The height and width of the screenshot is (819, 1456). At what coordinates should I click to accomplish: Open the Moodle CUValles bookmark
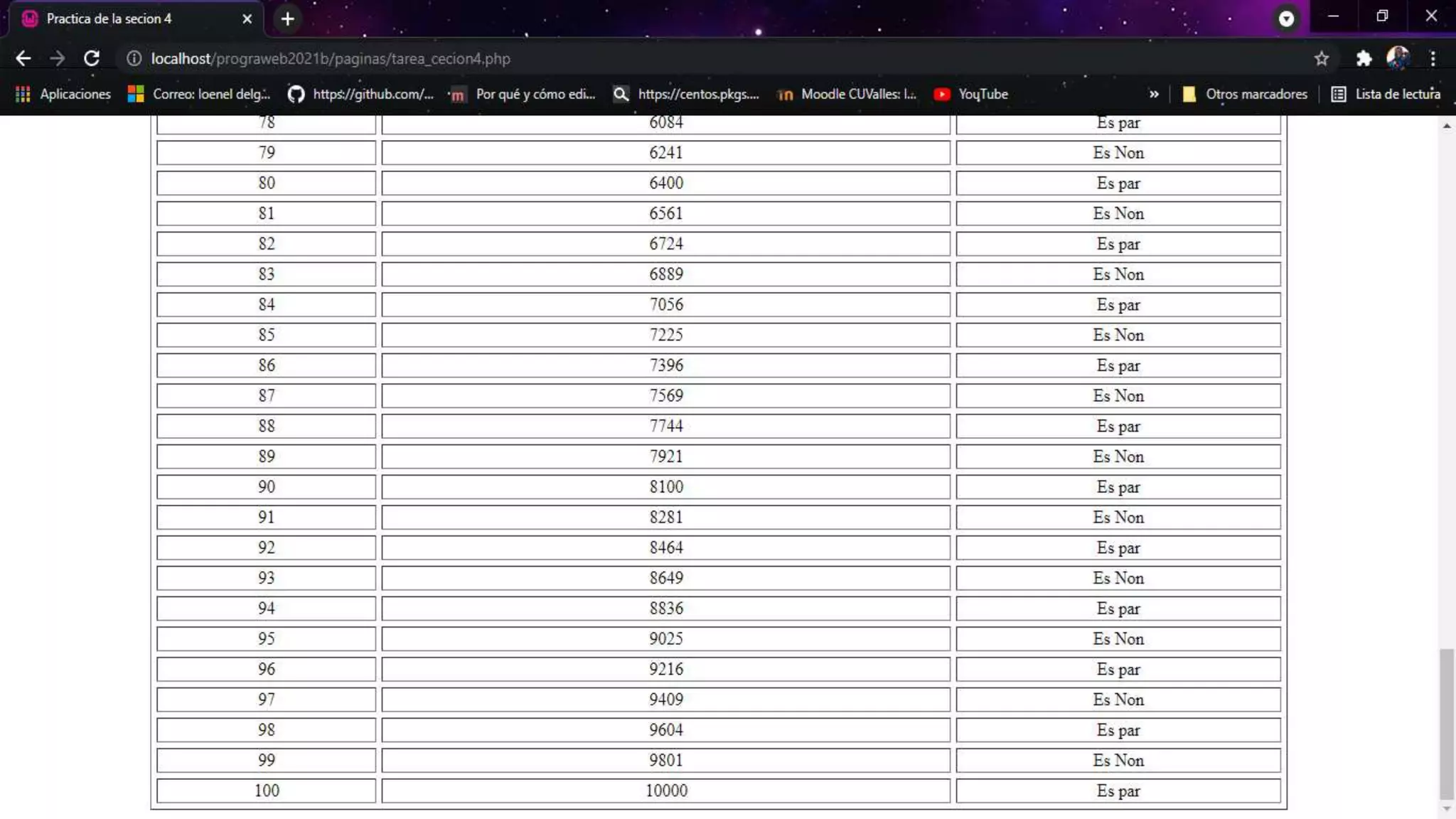847,94
